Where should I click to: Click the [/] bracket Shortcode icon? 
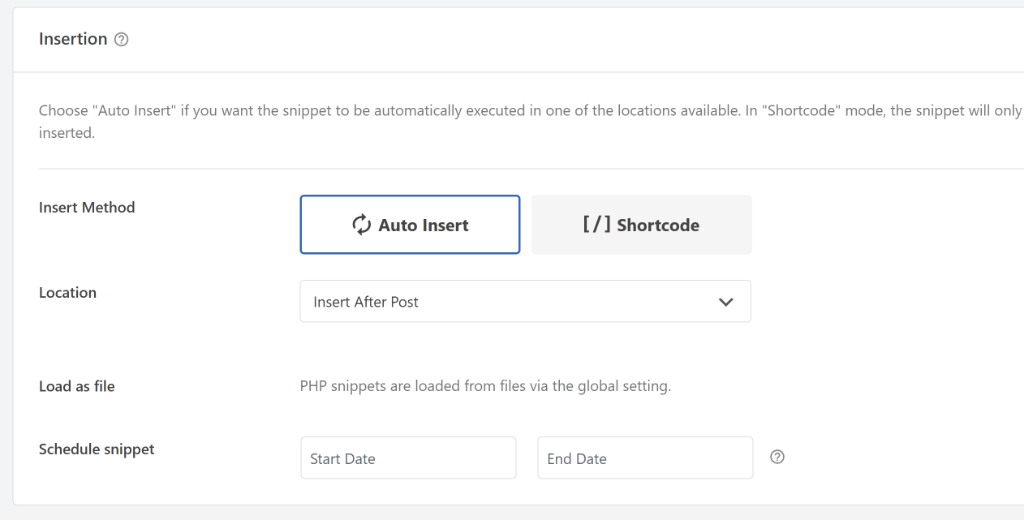tap(596, 225)
